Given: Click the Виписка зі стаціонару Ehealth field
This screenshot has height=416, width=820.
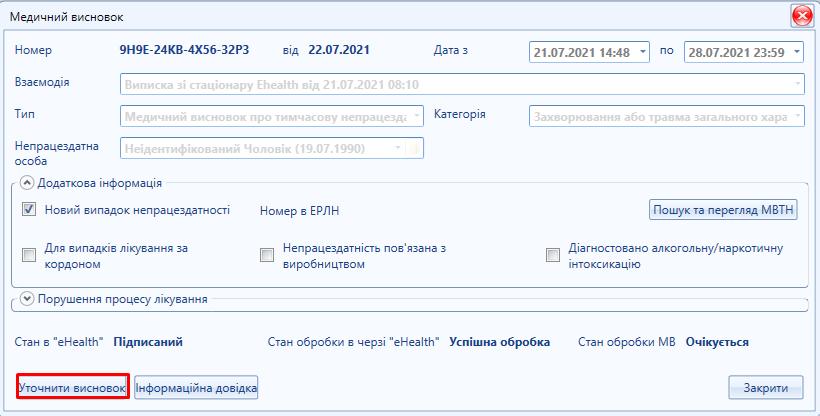Looking at the screenshot, I should pyautogui.click(x=462, y=84).
